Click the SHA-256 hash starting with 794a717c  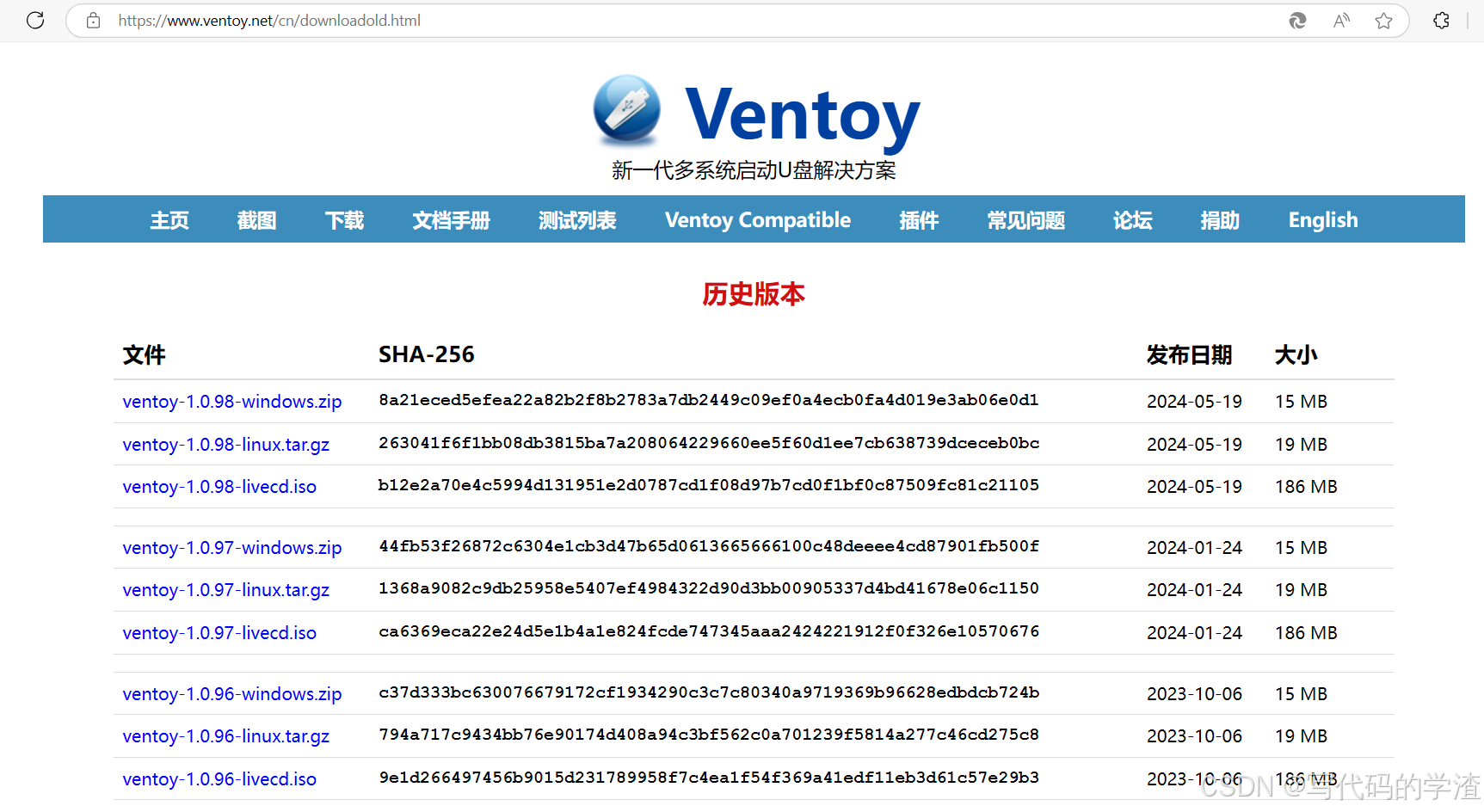tap(709, 735)
